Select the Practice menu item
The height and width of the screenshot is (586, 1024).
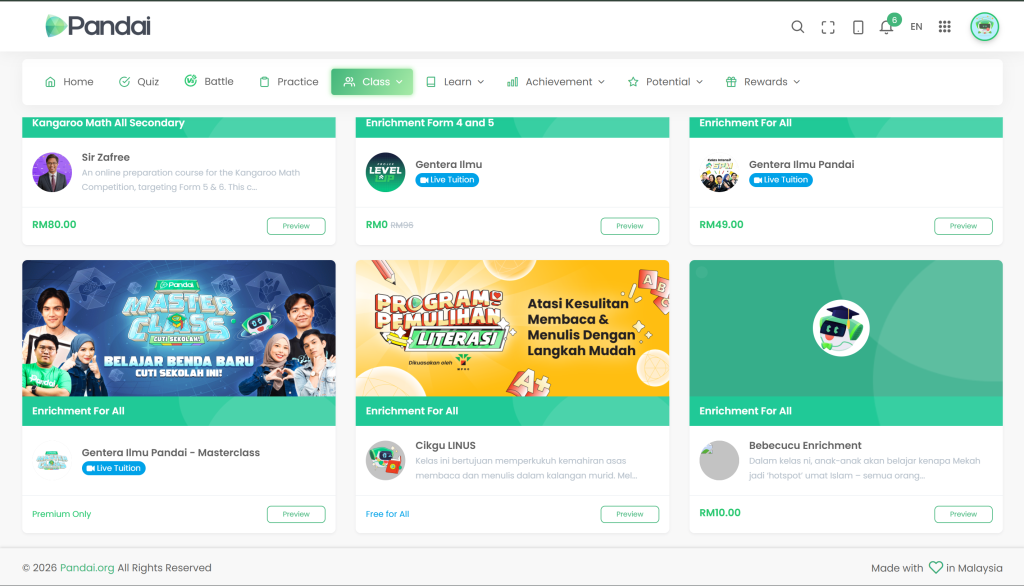(288, 82)
